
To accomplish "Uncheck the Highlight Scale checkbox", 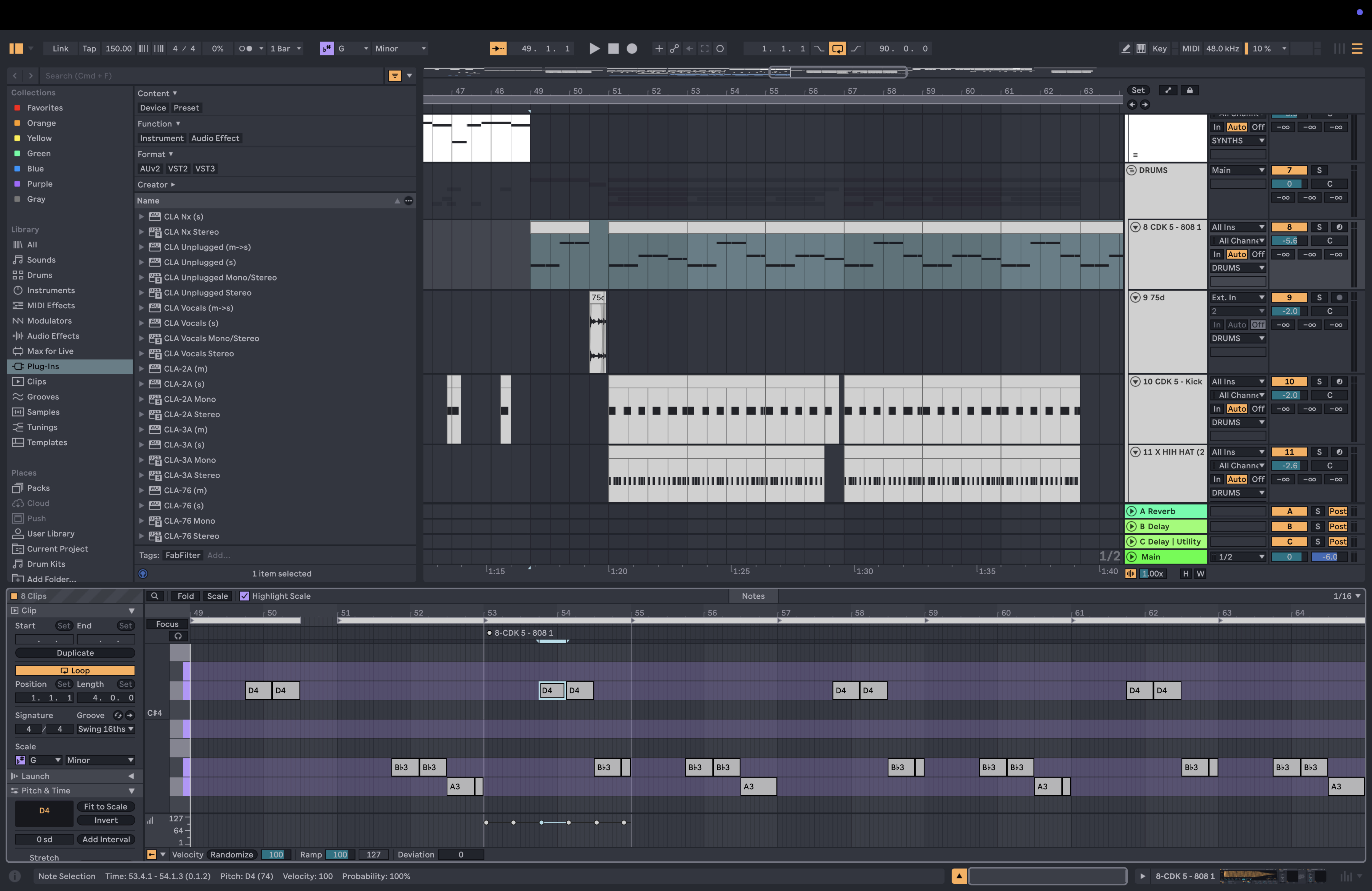I will point(244,596).
